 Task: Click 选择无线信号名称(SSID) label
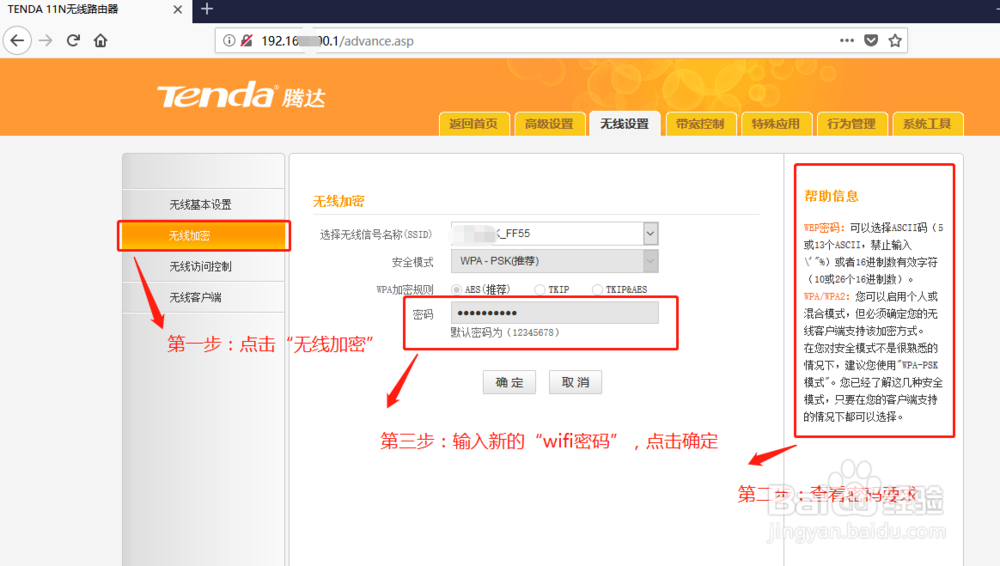tap(376, 235)
